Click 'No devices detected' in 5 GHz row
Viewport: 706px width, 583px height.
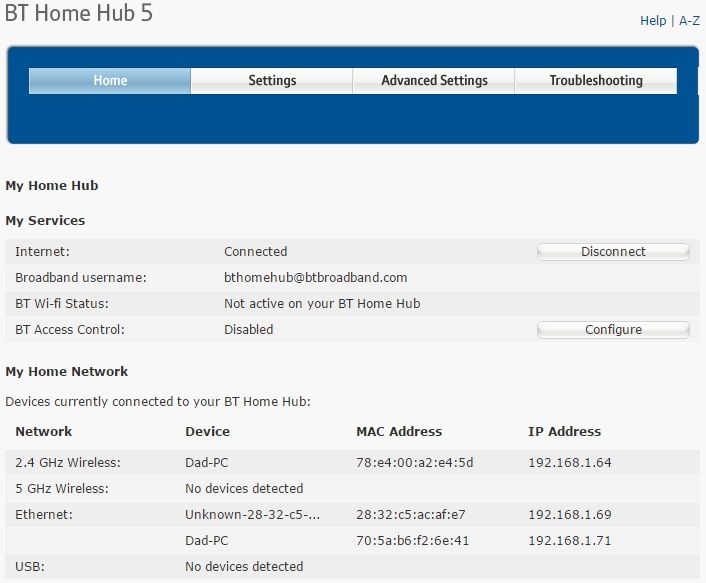click(x=244, y=489)
